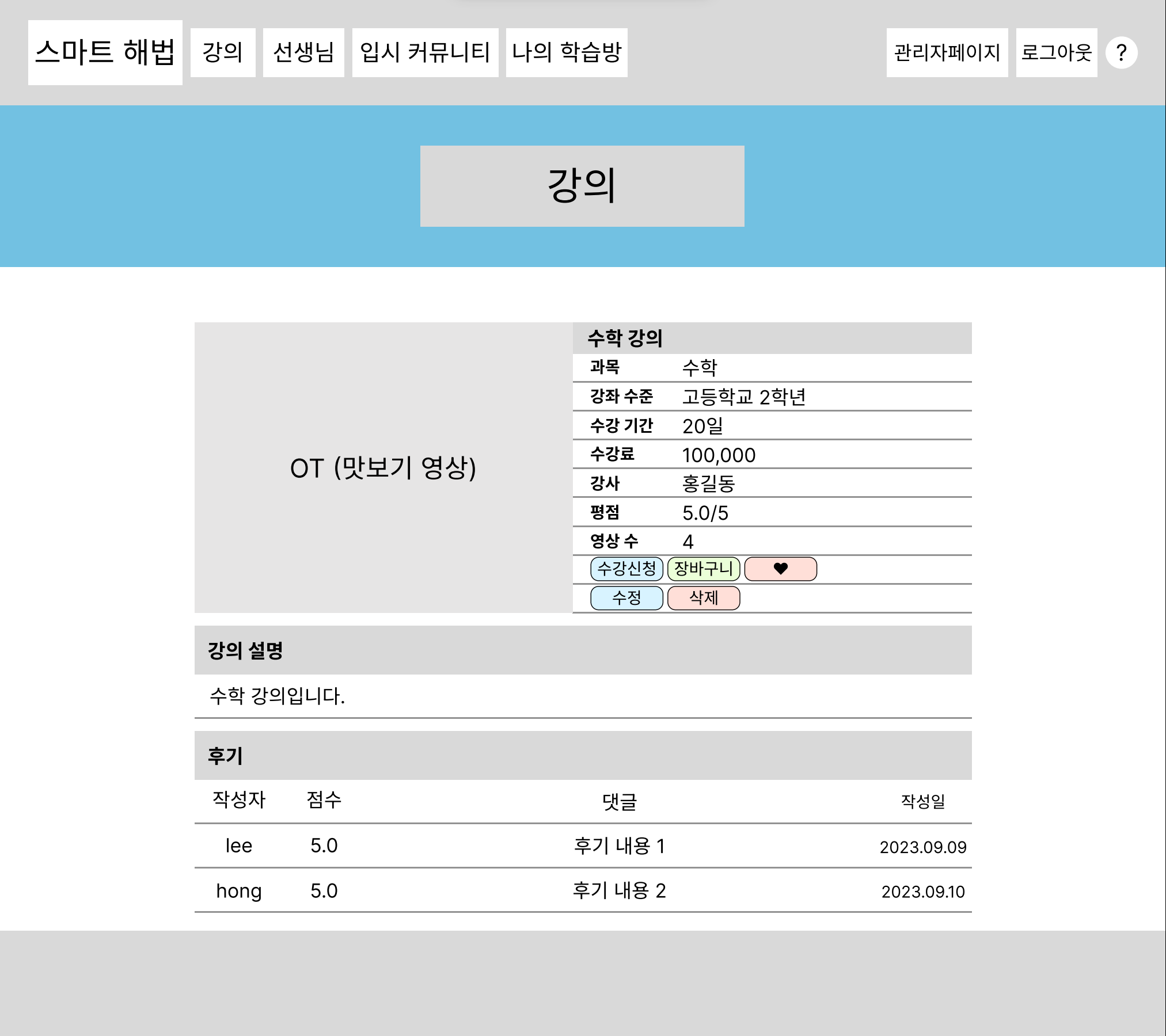Viewport: 1166px width, 1036px height.
Task: Click the 홍길동 instructor name
Action: coord(708,483)
